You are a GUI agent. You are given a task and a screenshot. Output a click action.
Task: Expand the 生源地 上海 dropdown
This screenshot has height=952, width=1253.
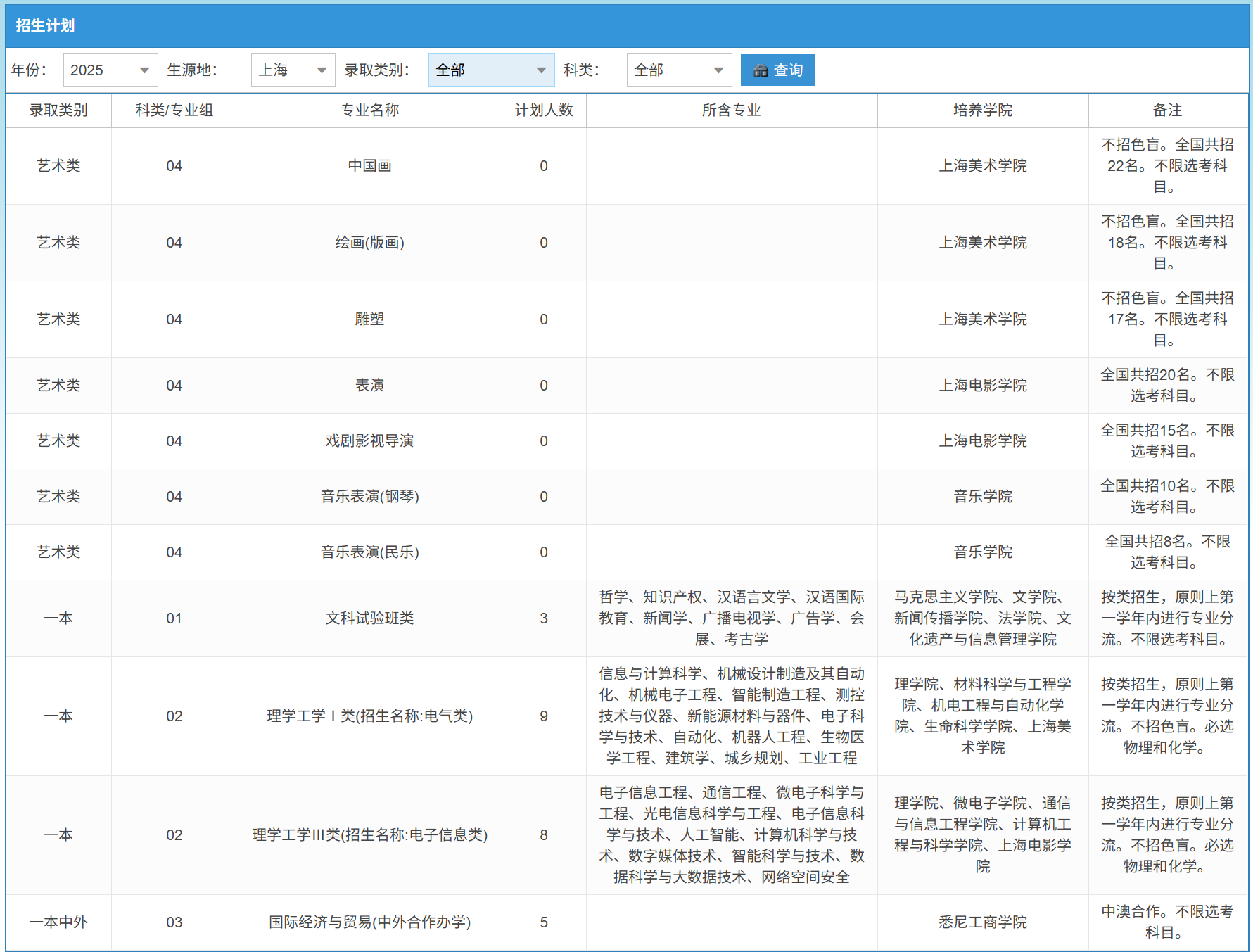click(x=293, y=70)
